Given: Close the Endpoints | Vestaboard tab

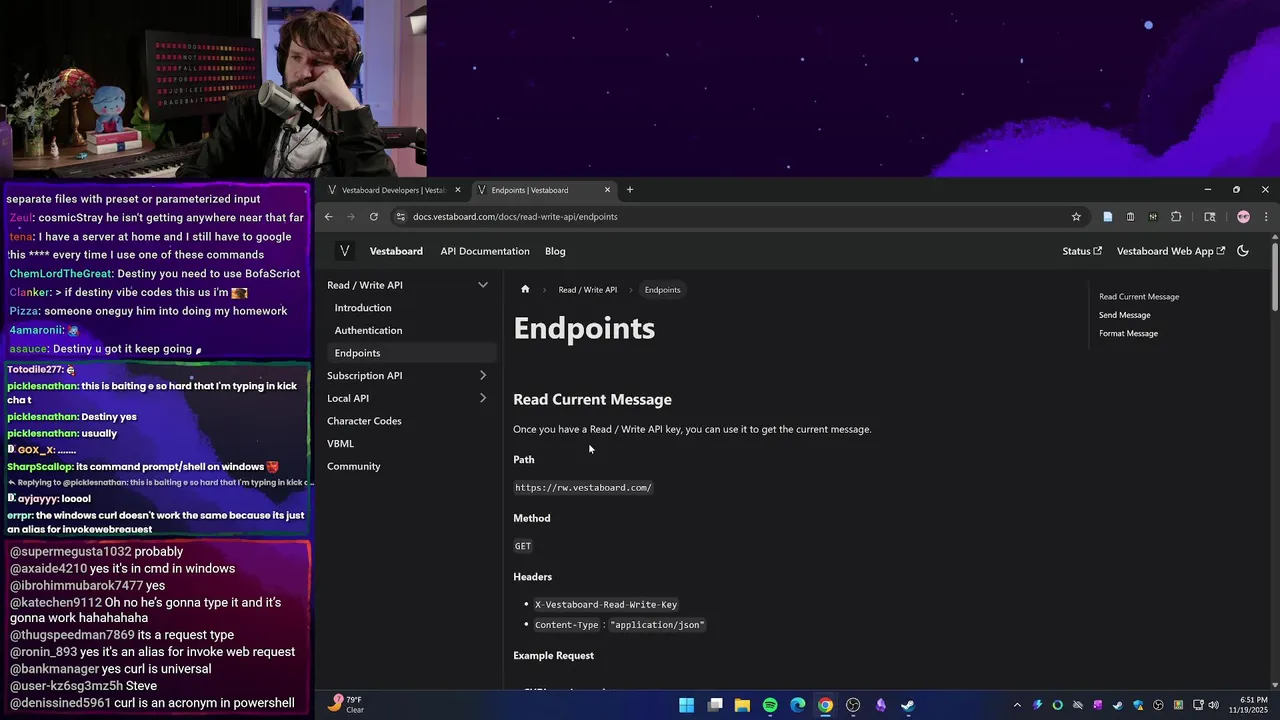Looking at the screenshot, I should (x=607, y=190).
